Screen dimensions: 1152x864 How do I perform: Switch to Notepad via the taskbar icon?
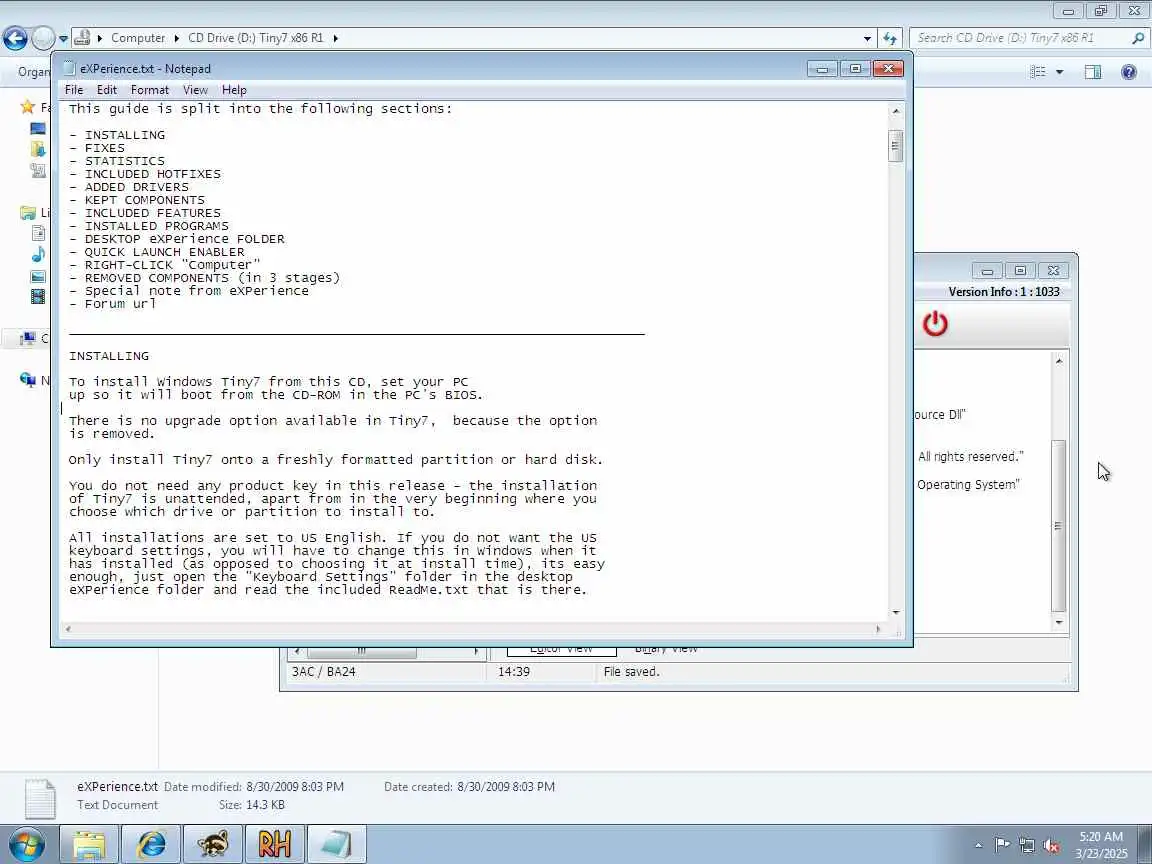[336, 844]
